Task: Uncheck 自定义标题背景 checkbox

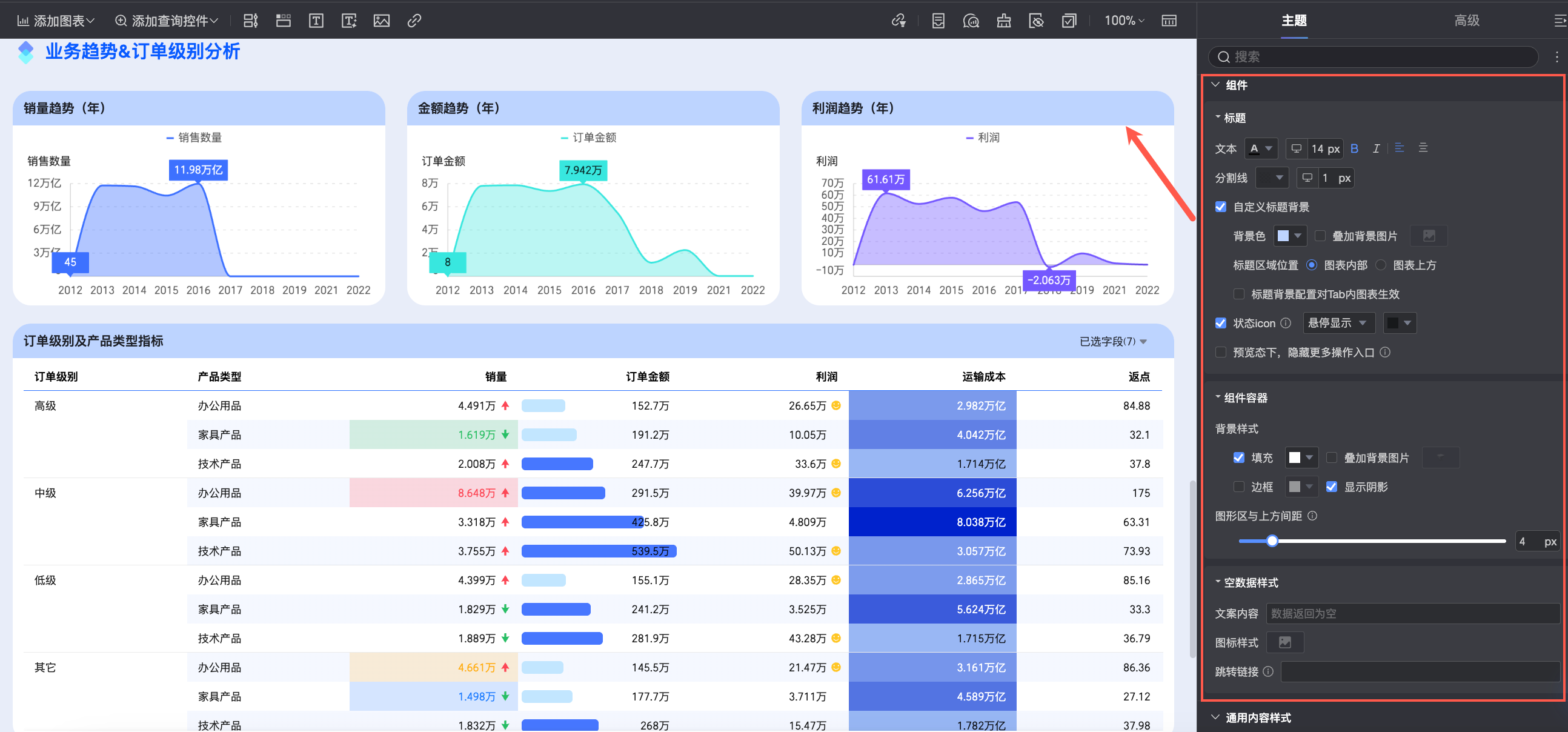Action: (1220, 207)
